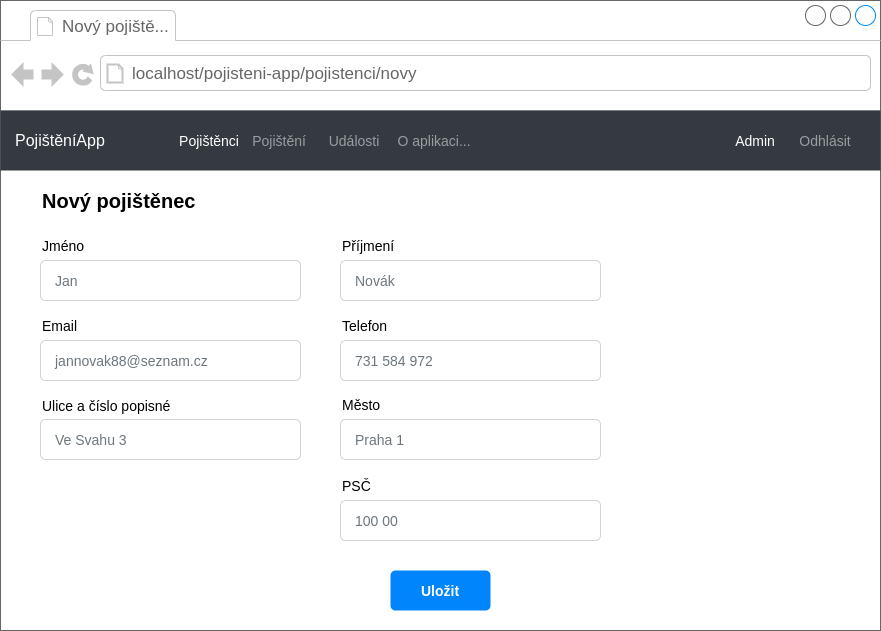Open the O aplikaci... page
The height and width of the screenshot is (631, 881).
434,141
